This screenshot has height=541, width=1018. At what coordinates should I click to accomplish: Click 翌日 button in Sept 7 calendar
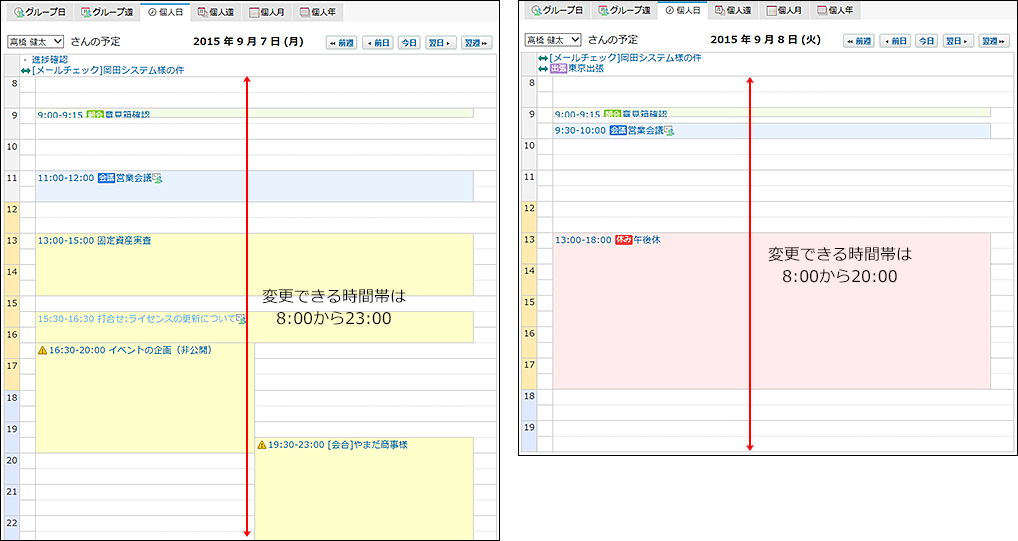(440, 43)
